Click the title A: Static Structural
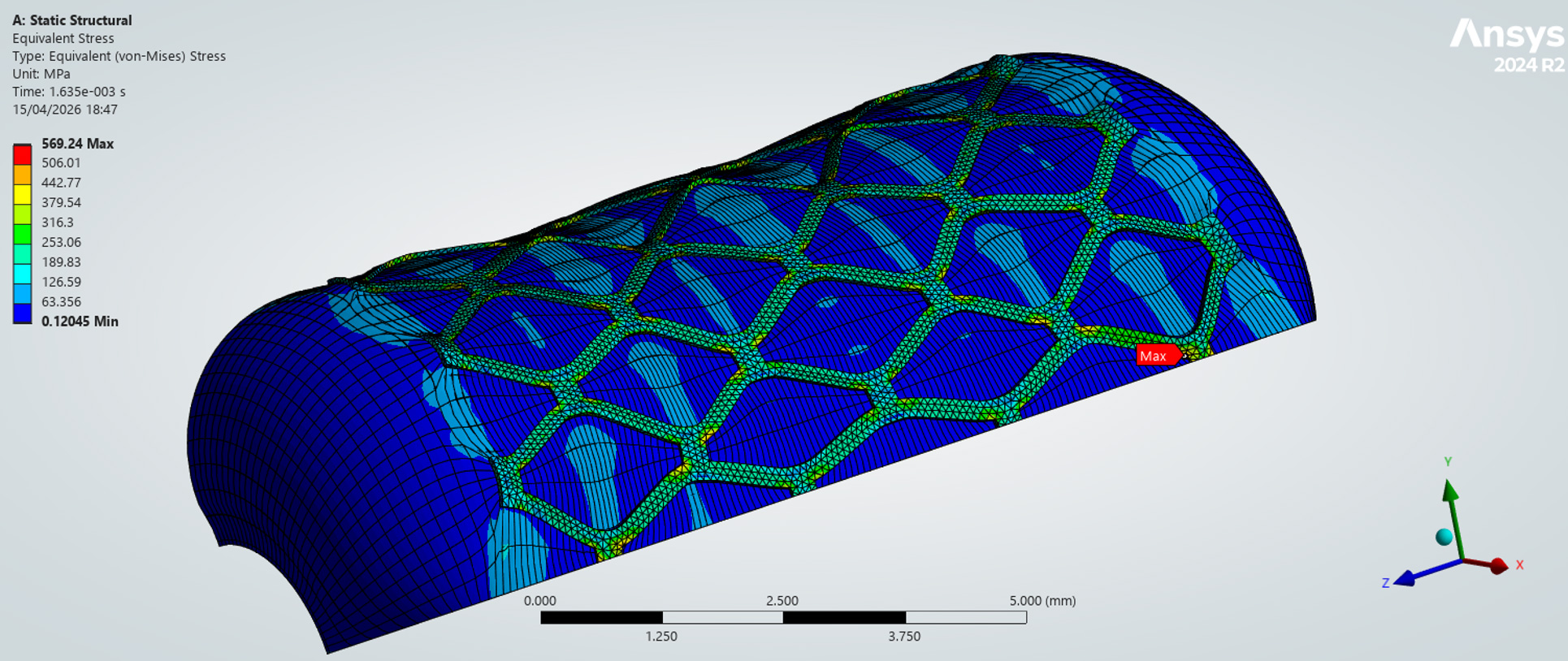Viewport: 1568px width, 661px height. coord(71,20)
